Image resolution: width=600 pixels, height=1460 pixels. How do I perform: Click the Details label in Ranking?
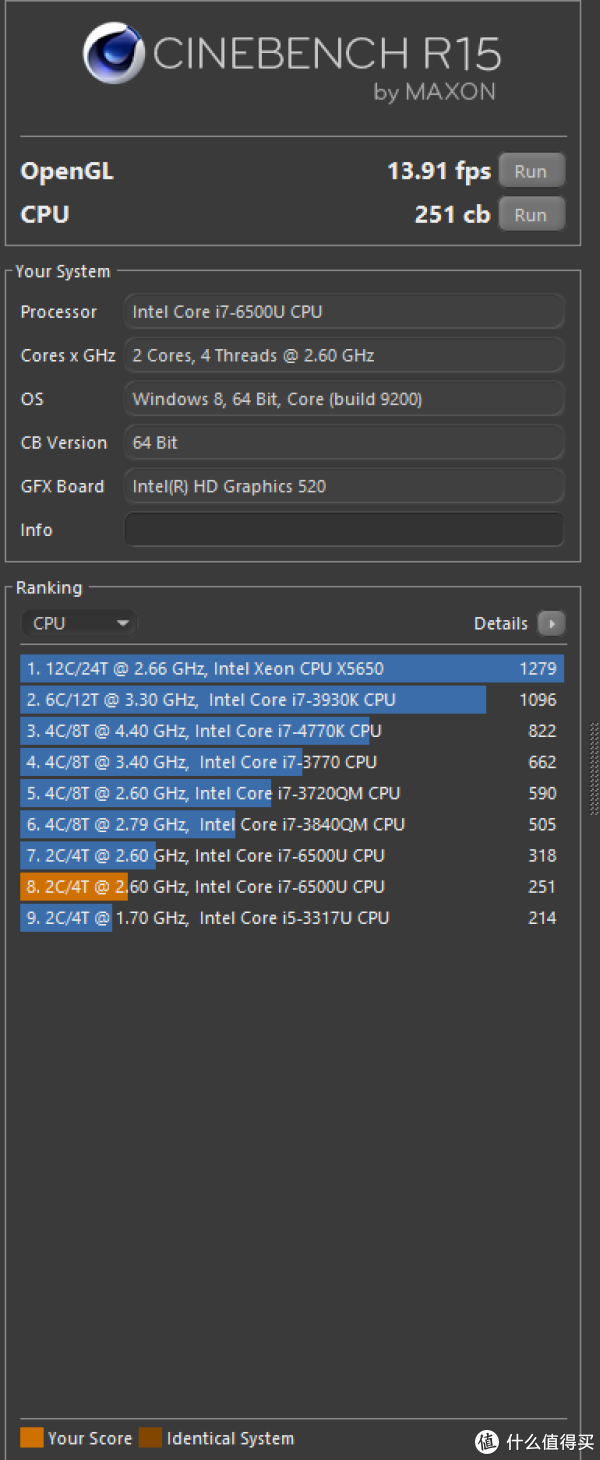(x=501, y=623)
